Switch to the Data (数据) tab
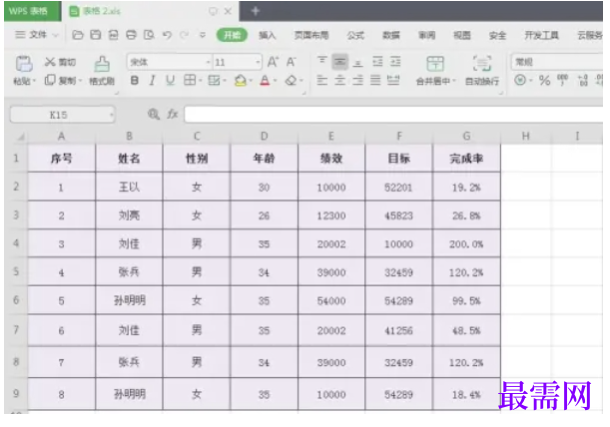 click(391, 35)
